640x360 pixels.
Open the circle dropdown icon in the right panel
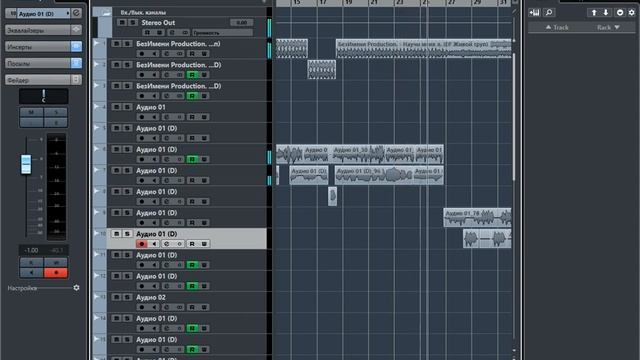[620, 13]
